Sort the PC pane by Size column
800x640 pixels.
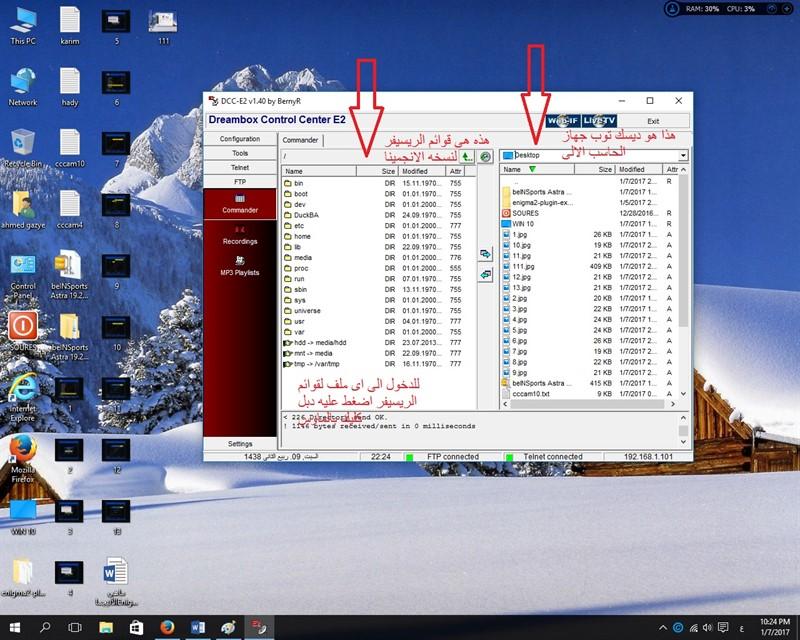594,169
